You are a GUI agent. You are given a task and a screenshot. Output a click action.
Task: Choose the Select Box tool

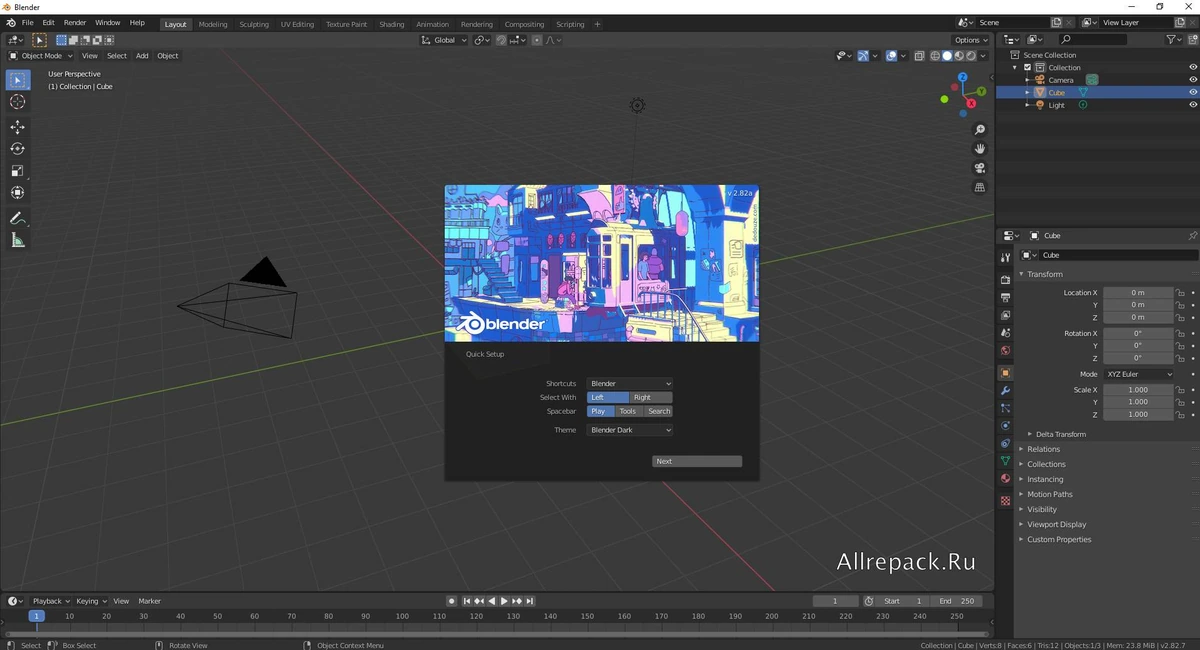pyautogui.click(x=17, y=80)
